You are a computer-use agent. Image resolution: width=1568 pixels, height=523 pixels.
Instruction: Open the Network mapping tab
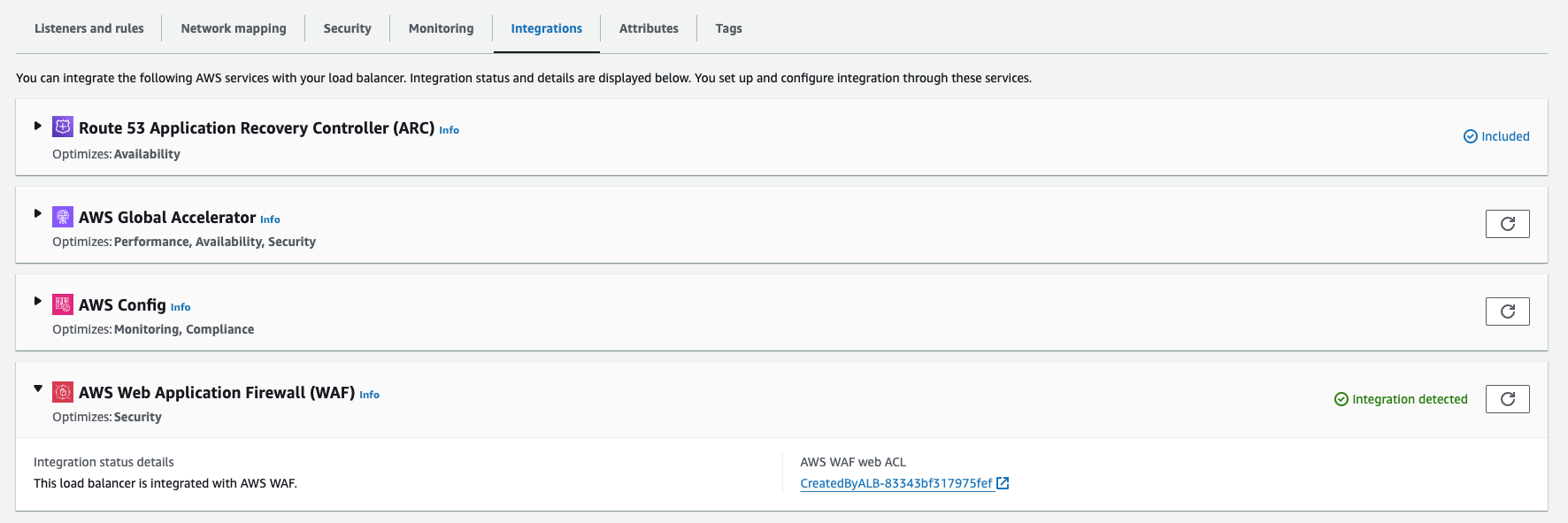click(x=234, y=28)
